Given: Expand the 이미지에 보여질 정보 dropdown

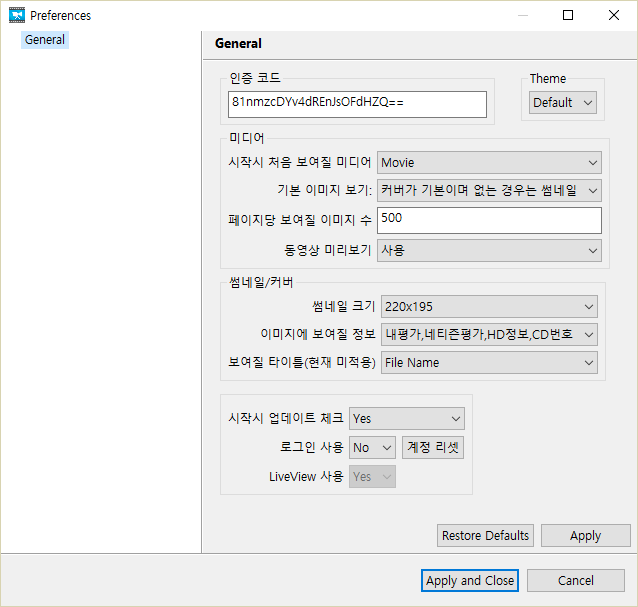Looking at the screenshot, I should tap(489, 334).
